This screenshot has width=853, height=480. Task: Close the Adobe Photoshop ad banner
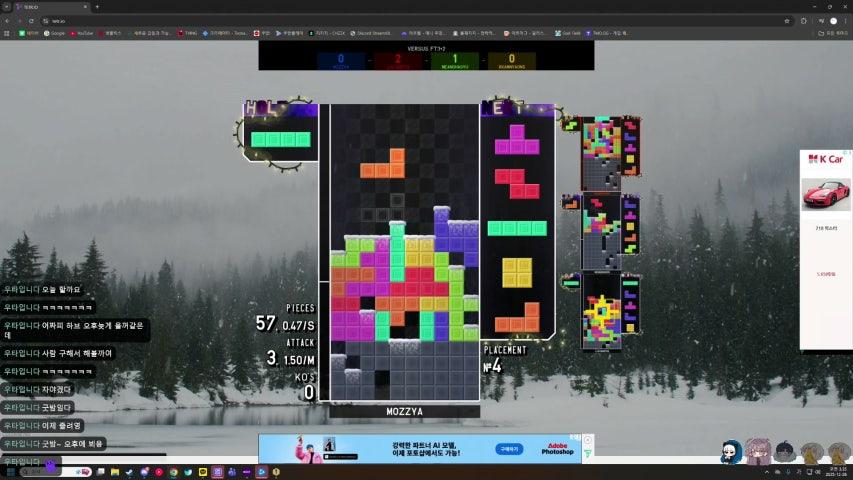pyautogui.click(x=589, y=439)
